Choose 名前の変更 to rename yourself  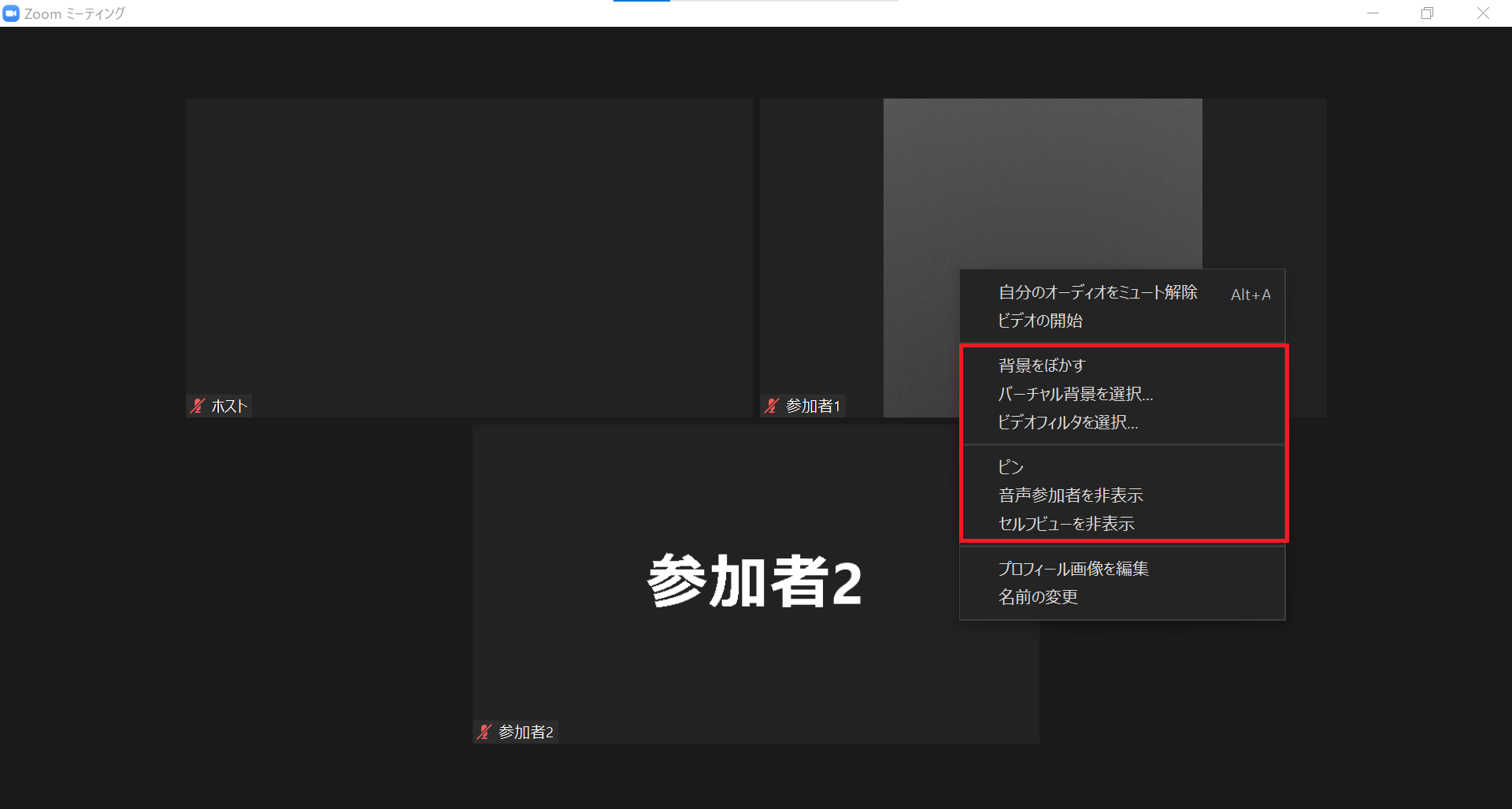click(1037, 597)
